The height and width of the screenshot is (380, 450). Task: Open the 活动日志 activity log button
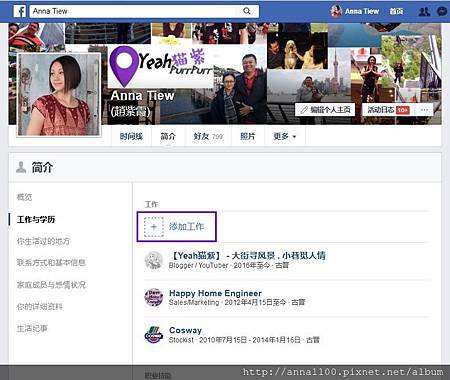click(x=381, y=110)
